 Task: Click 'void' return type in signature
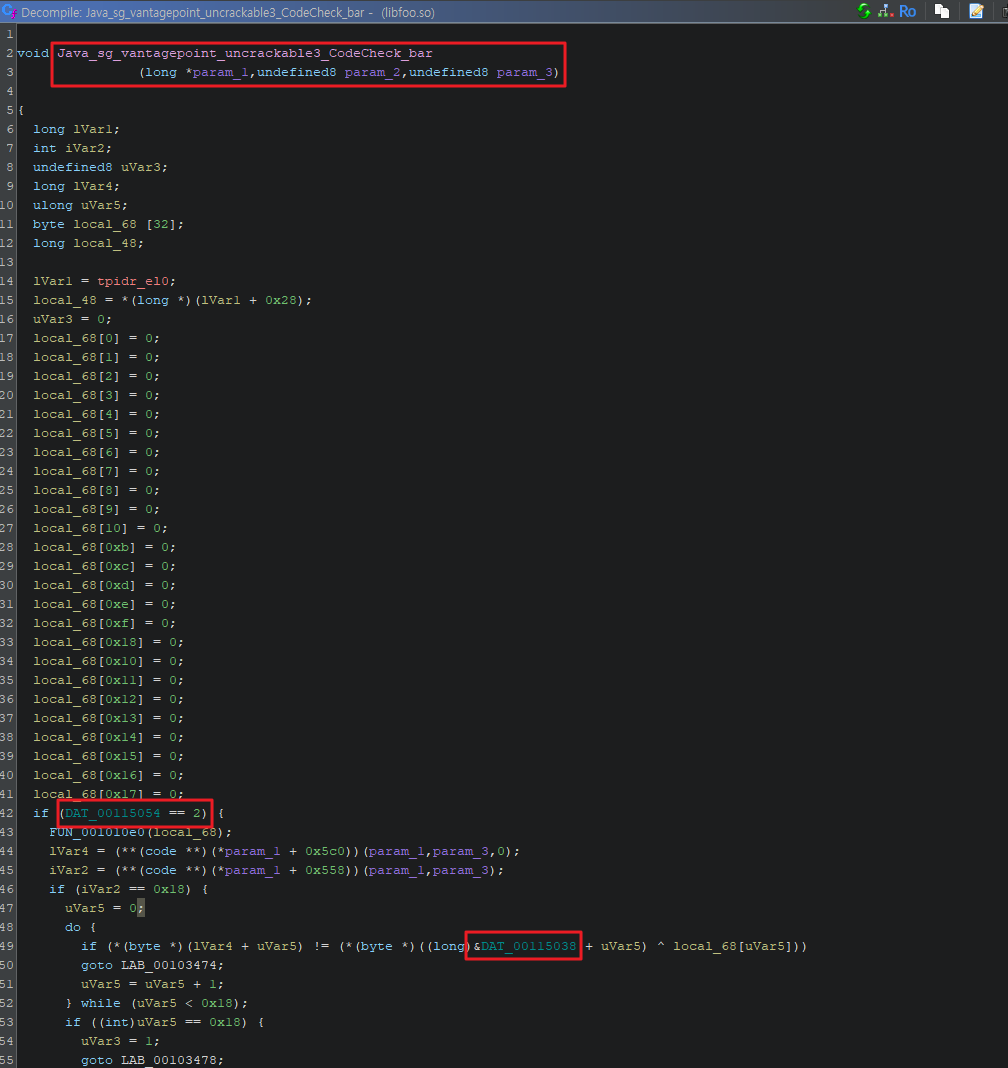coord(33,53)
